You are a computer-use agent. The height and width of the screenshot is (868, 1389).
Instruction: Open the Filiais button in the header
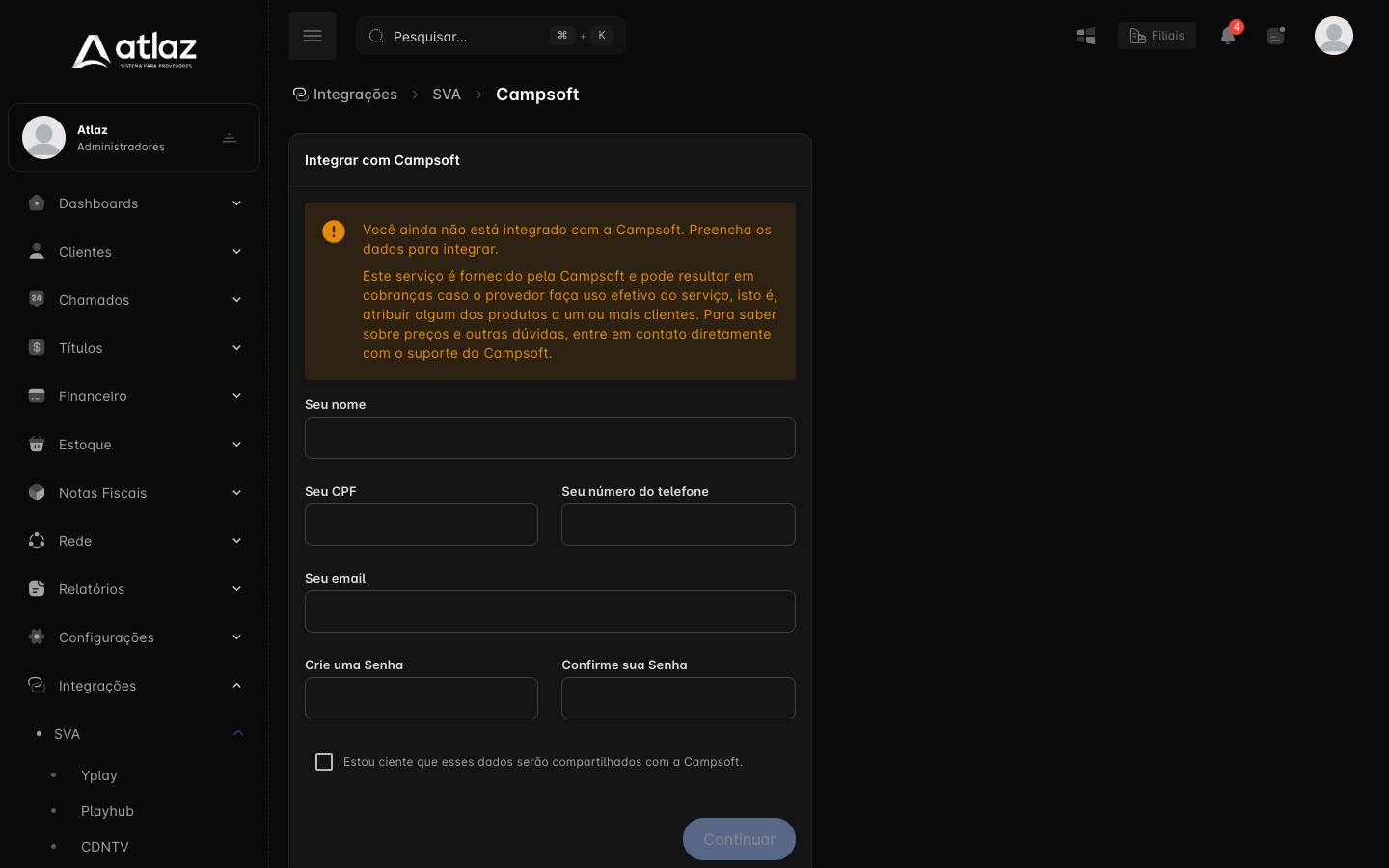pos(1157,36)
